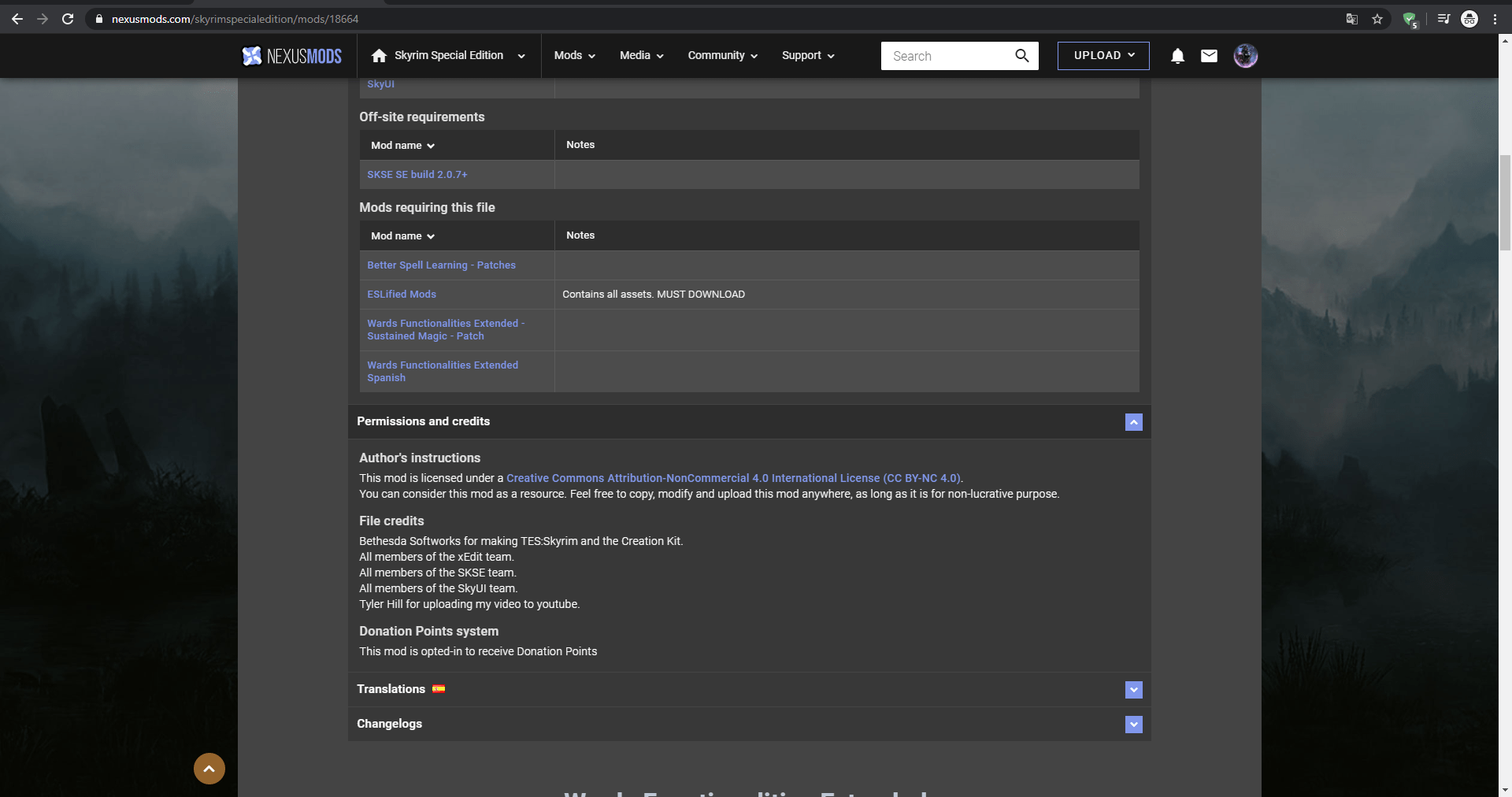Screen dimensions: 1512x797
Task: Reload the page
Action: (68, 19)
